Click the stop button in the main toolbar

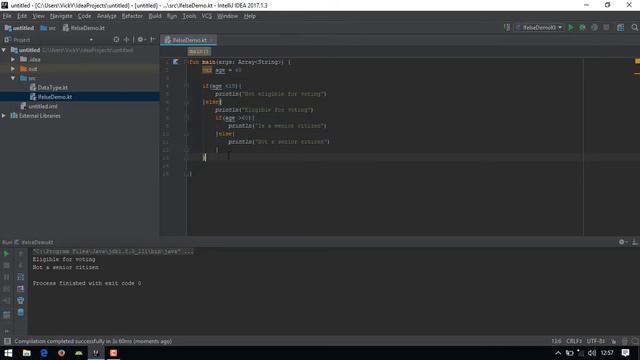(606, 27)
